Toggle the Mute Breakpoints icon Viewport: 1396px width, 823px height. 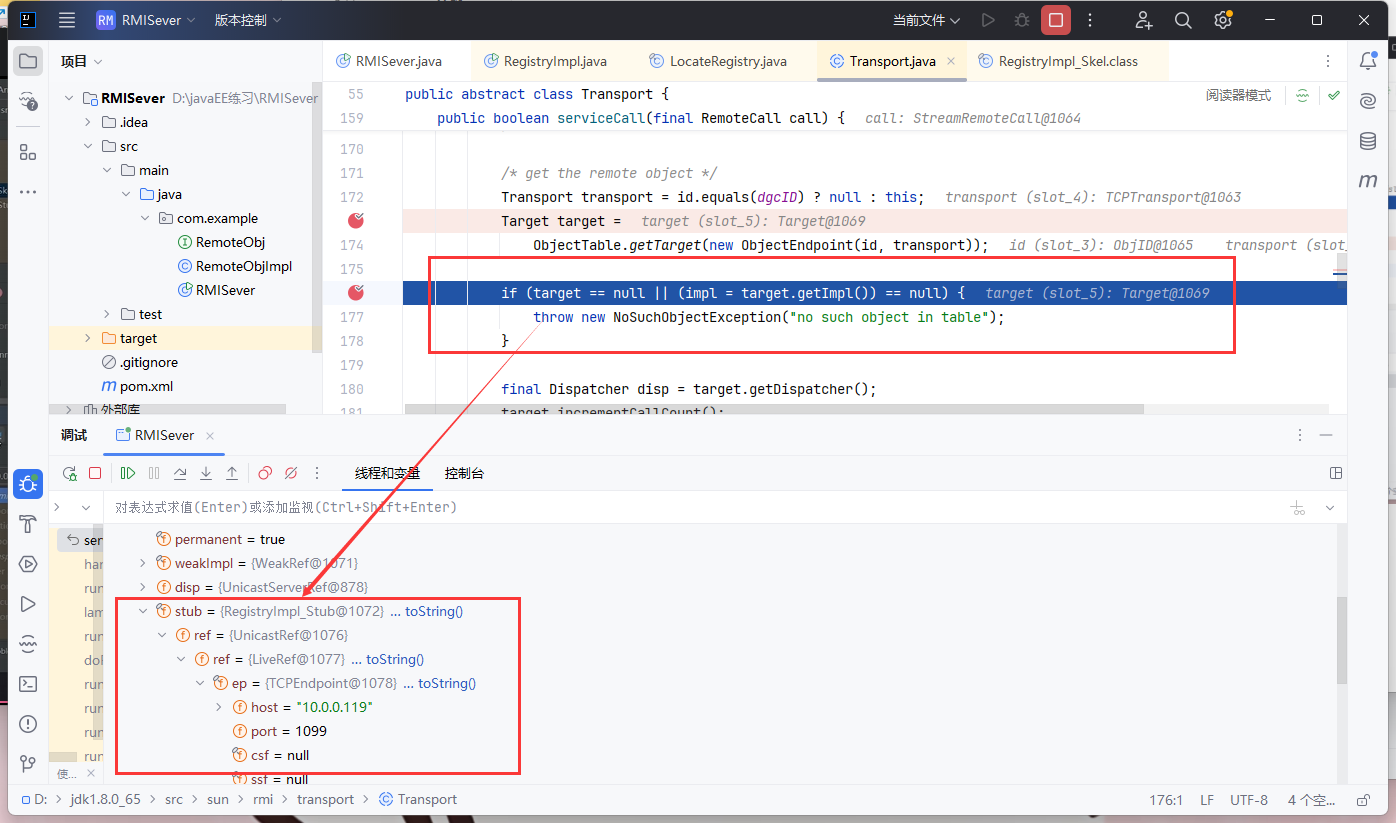pyautogui.click(x=291, y=473)
